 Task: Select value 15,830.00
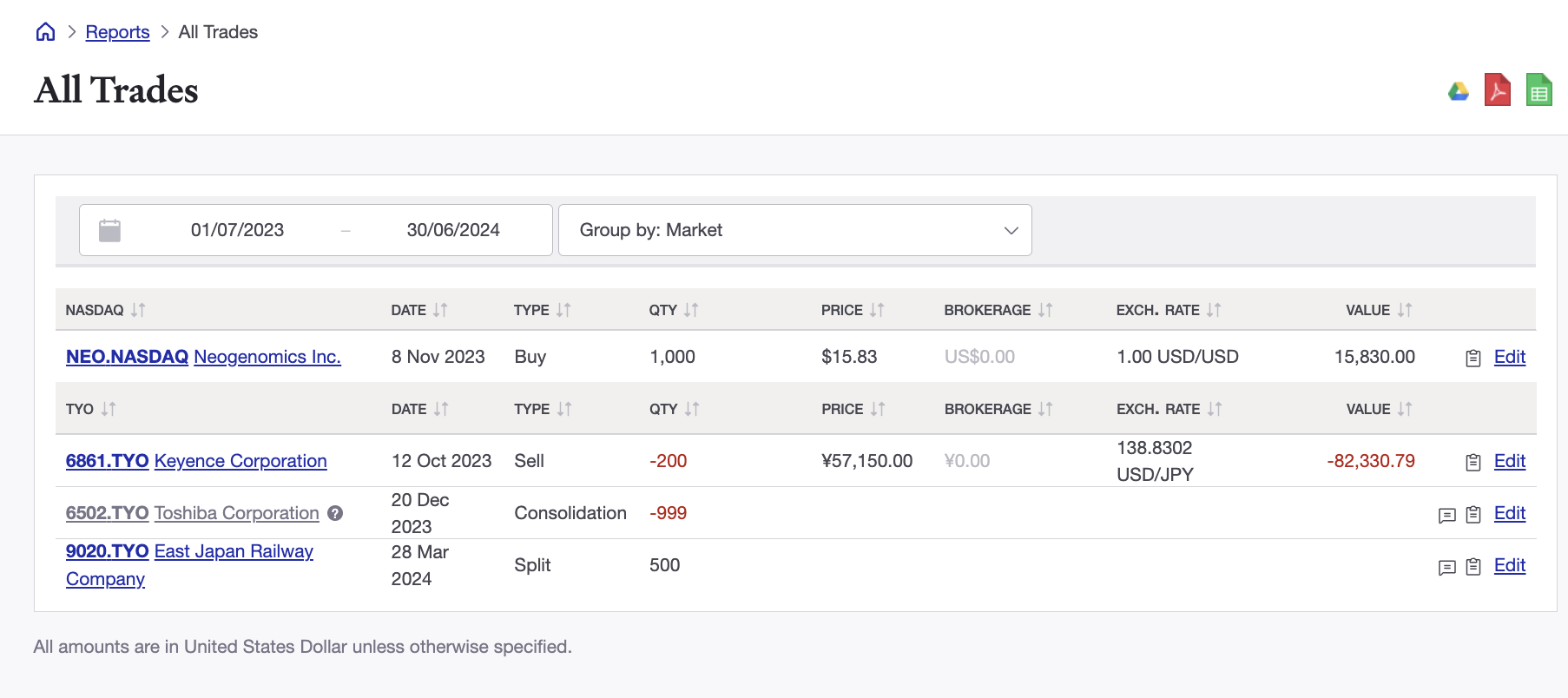tap(1374, 357)
